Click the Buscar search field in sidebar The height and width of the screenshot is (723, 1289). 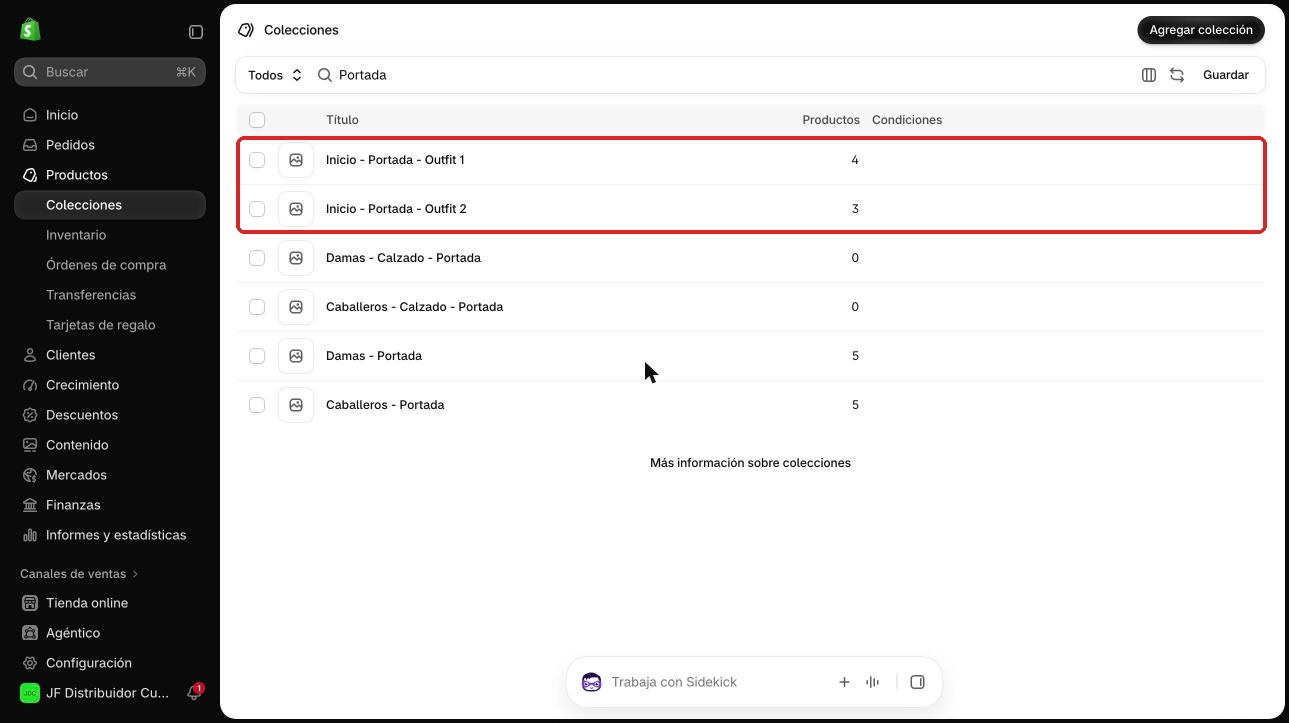click(x=110, y=72)
